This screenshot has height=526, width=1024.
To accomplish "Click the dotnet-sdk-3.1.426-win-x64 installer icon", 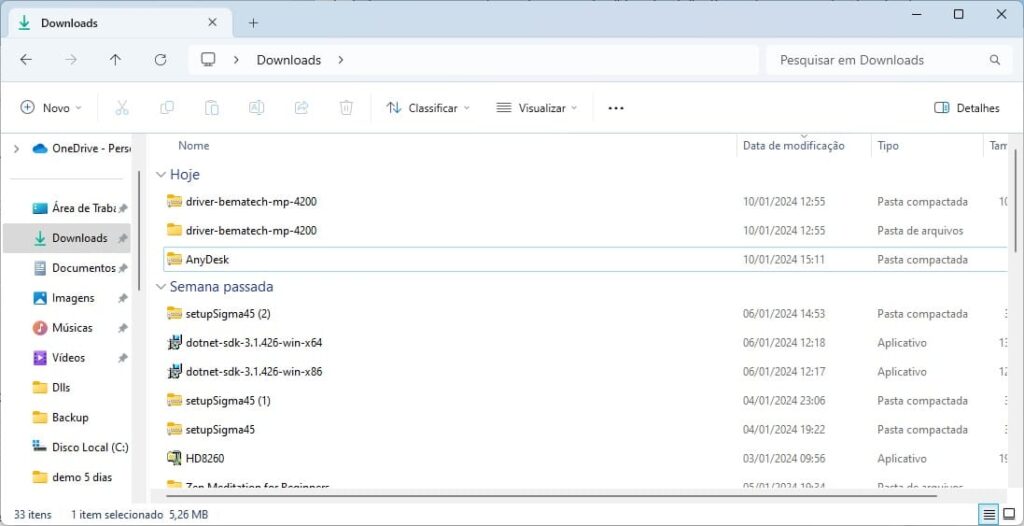I will (174, 342).
